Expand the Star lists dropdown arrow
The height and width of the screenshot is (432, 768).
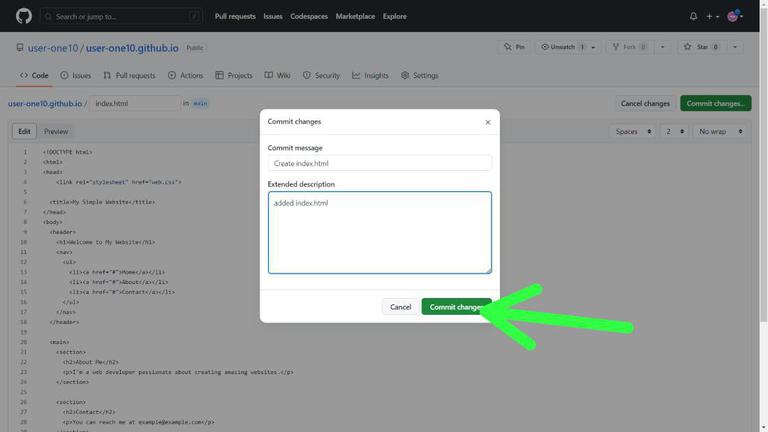click(735, 47)
